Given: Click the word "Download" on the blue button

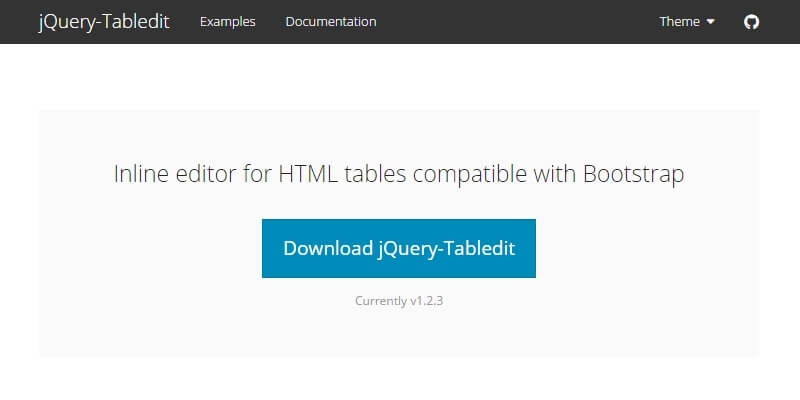Looking at the screenshot, I should [327, 248].
